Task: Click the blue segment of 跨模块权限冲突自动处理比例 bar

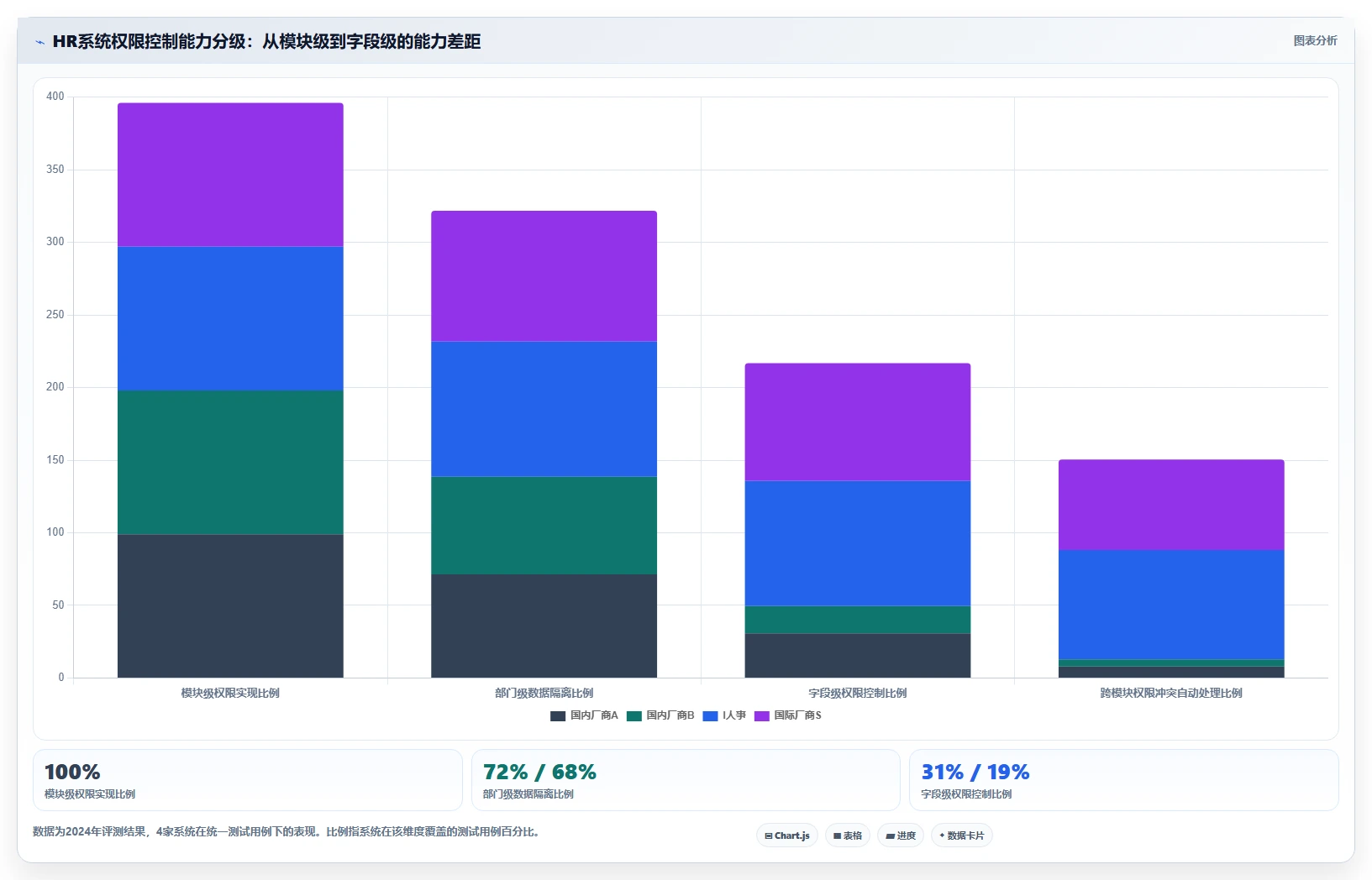Action: coord(1171,605)
